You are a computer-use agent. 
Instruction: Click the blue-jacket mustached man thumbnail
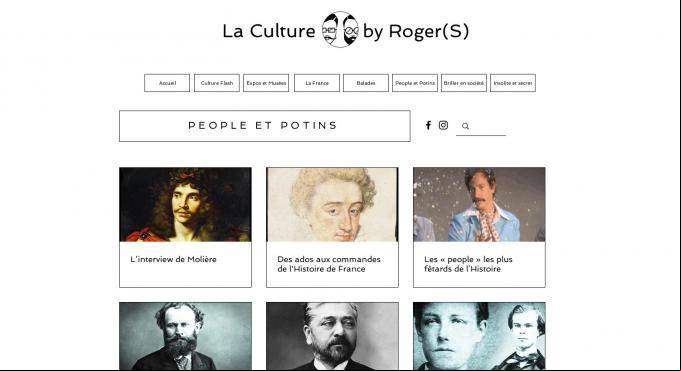point(479,205)
